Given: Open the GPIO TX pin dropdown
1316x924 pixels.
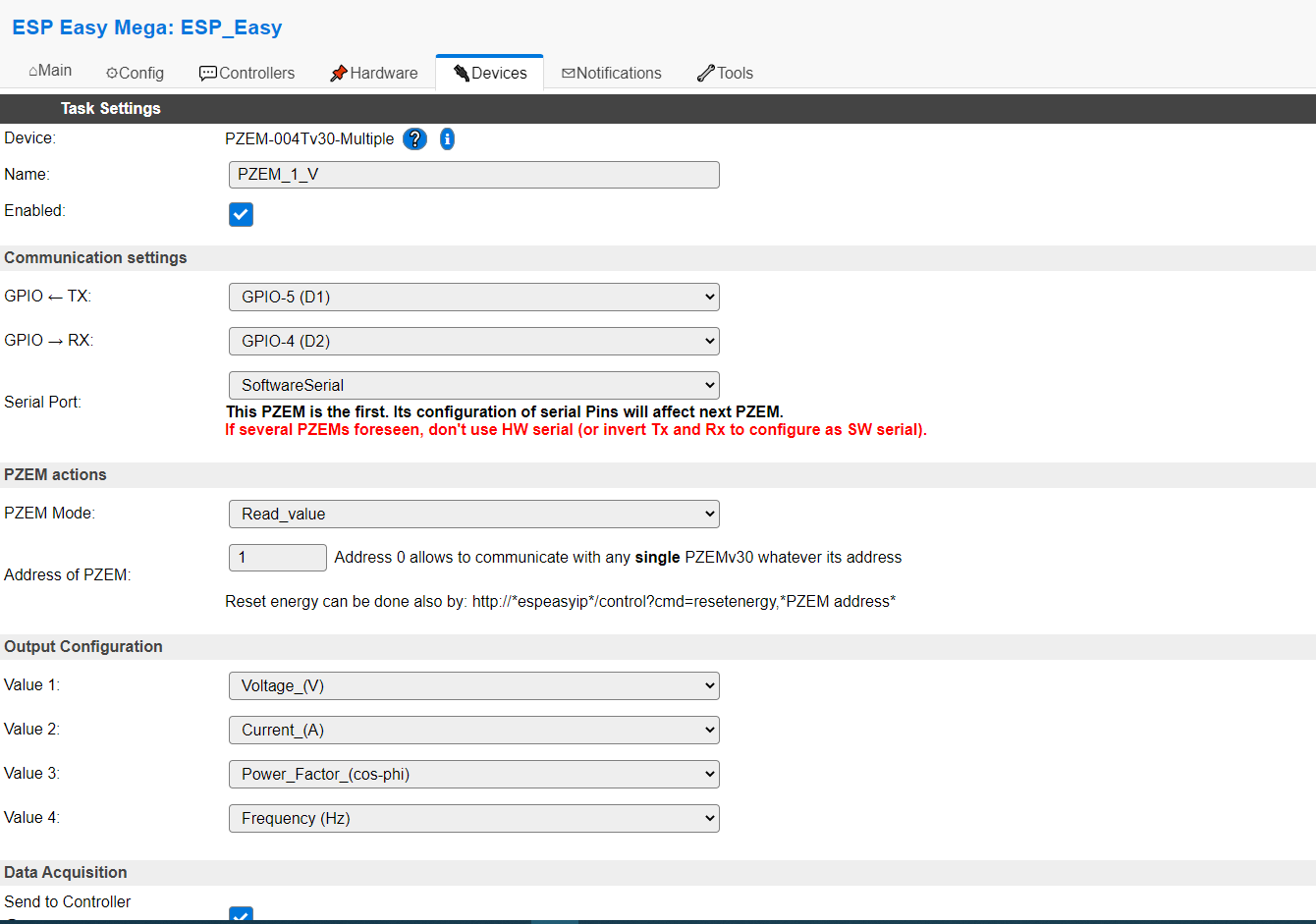Looking at the screenshot, I should pos(474,297).
